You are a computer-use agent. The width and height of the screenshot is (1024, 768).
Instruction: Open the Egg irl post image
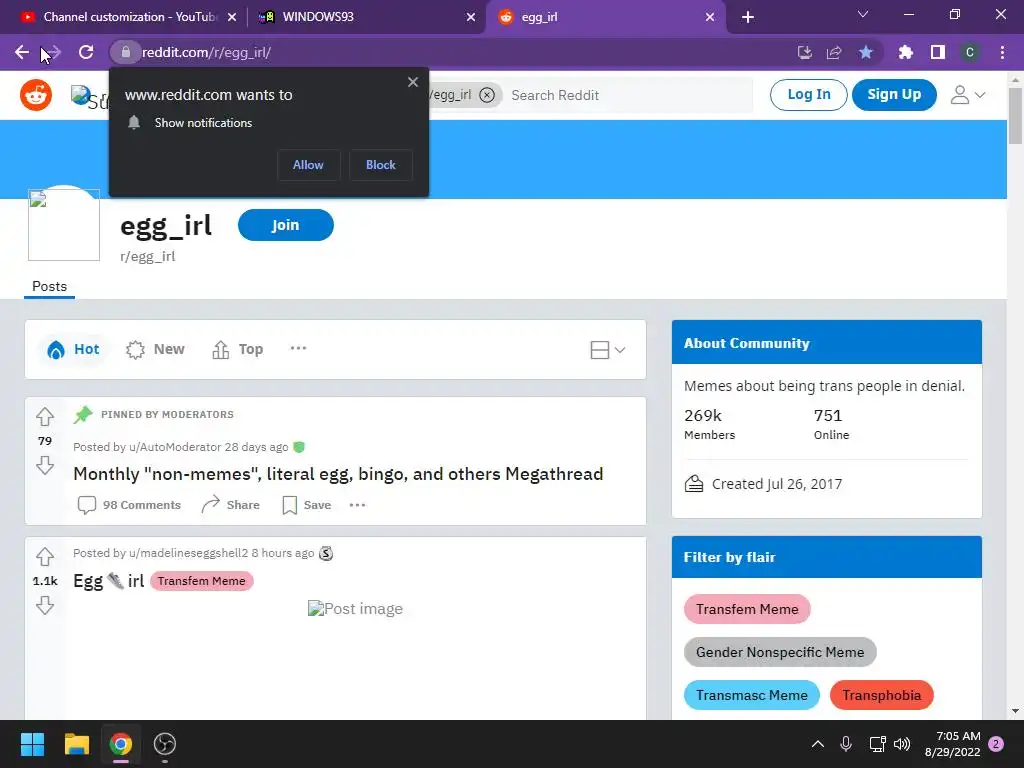[355, 609]
